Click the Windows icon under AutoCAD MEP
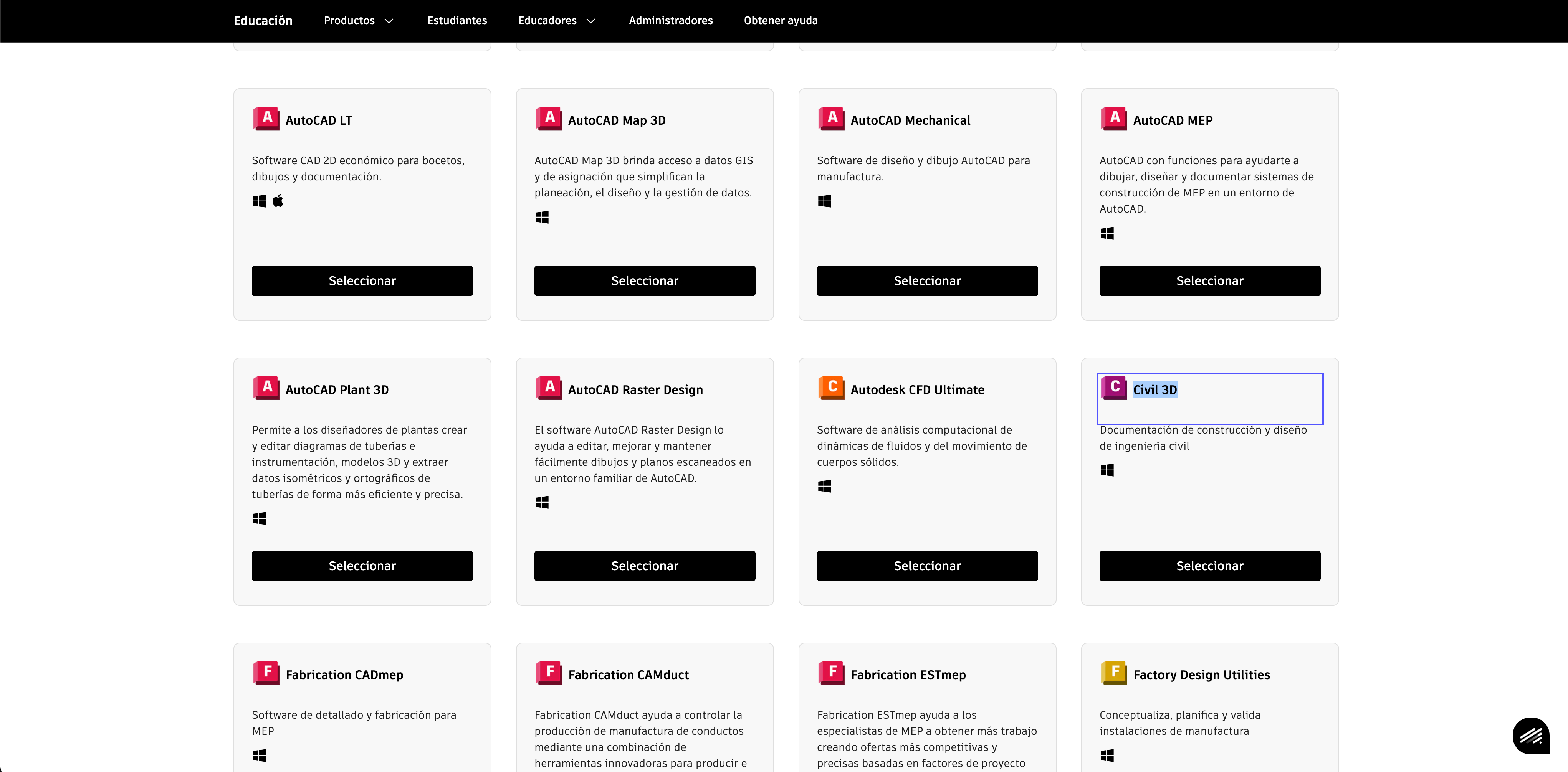The image size is (1568, 772). coord(1107,233)
